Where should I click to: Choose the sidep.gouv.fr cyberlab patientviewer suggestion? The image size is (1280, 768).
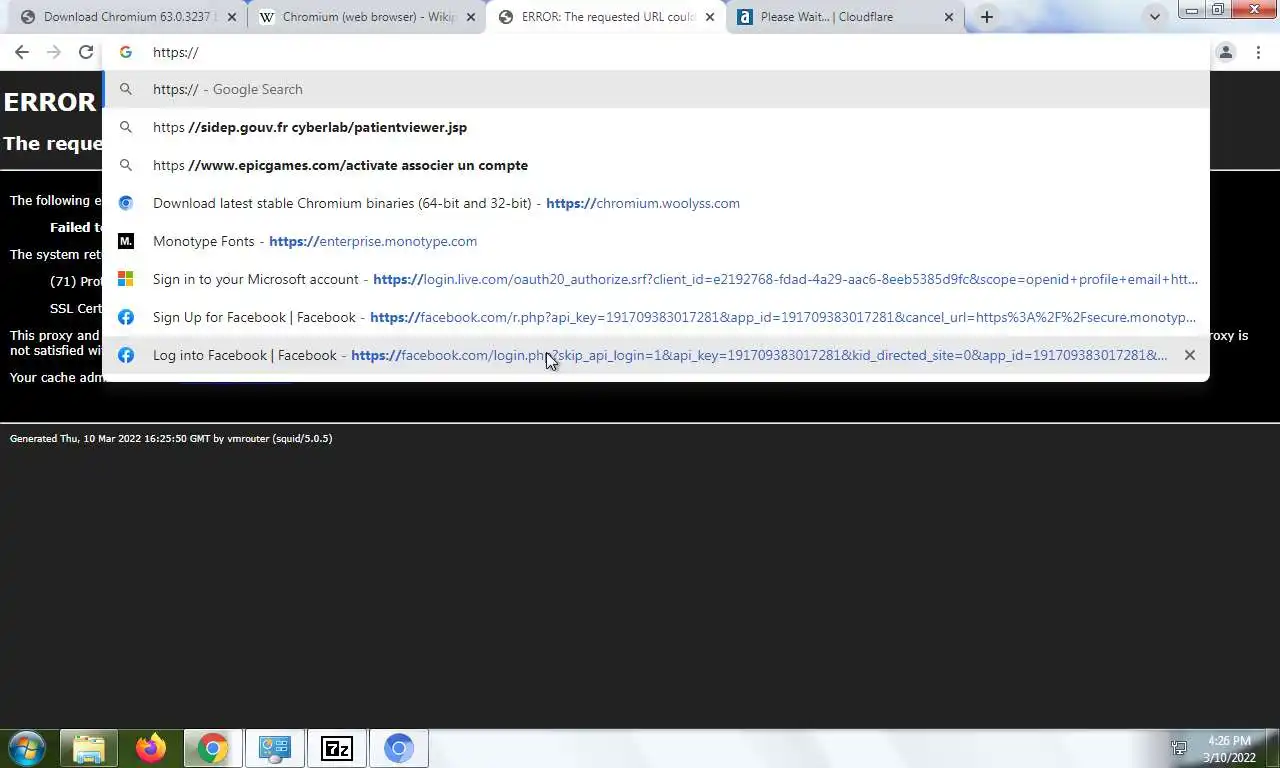pos(656,127)
